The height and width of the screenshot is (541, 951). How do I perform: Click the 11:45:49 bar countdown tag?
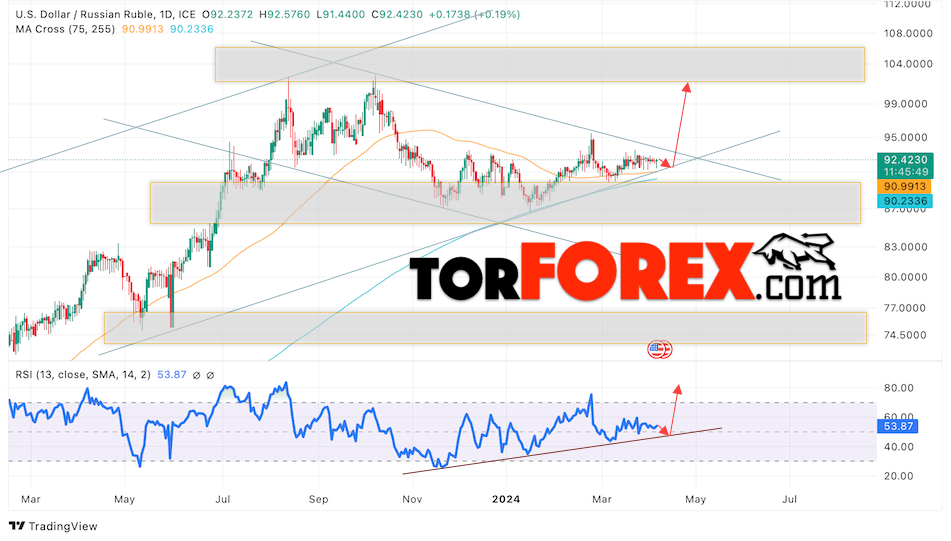point(905,172)
